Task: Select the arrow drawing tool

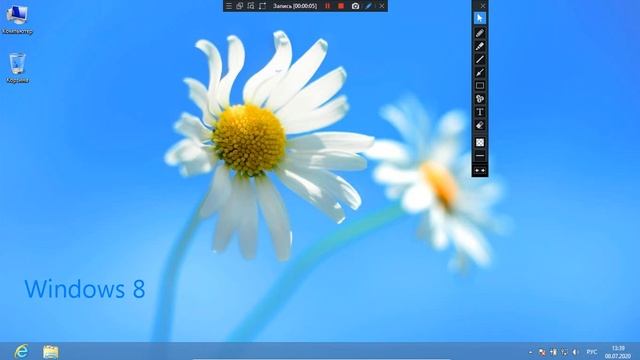Action: 480,72
